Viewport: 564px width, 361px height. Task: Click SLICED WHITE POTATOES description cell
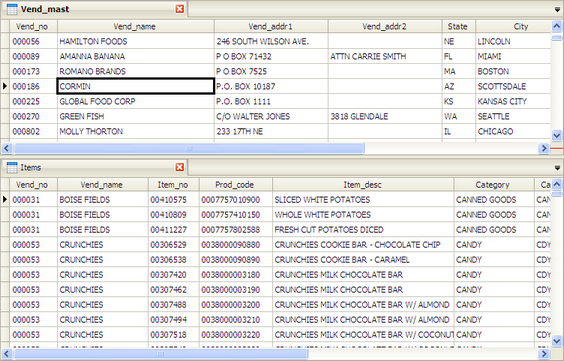point(363,200)
